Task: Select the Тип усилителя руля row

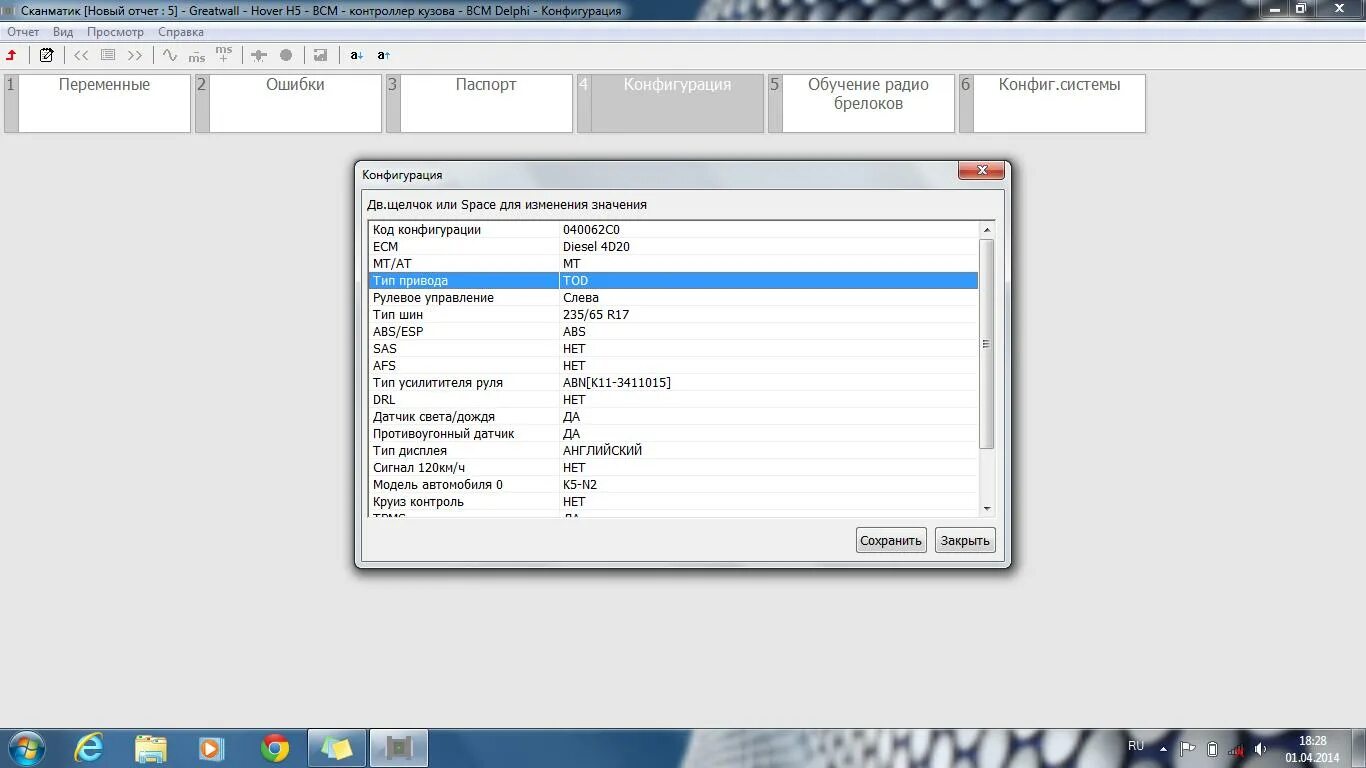Action: [673, 383]
